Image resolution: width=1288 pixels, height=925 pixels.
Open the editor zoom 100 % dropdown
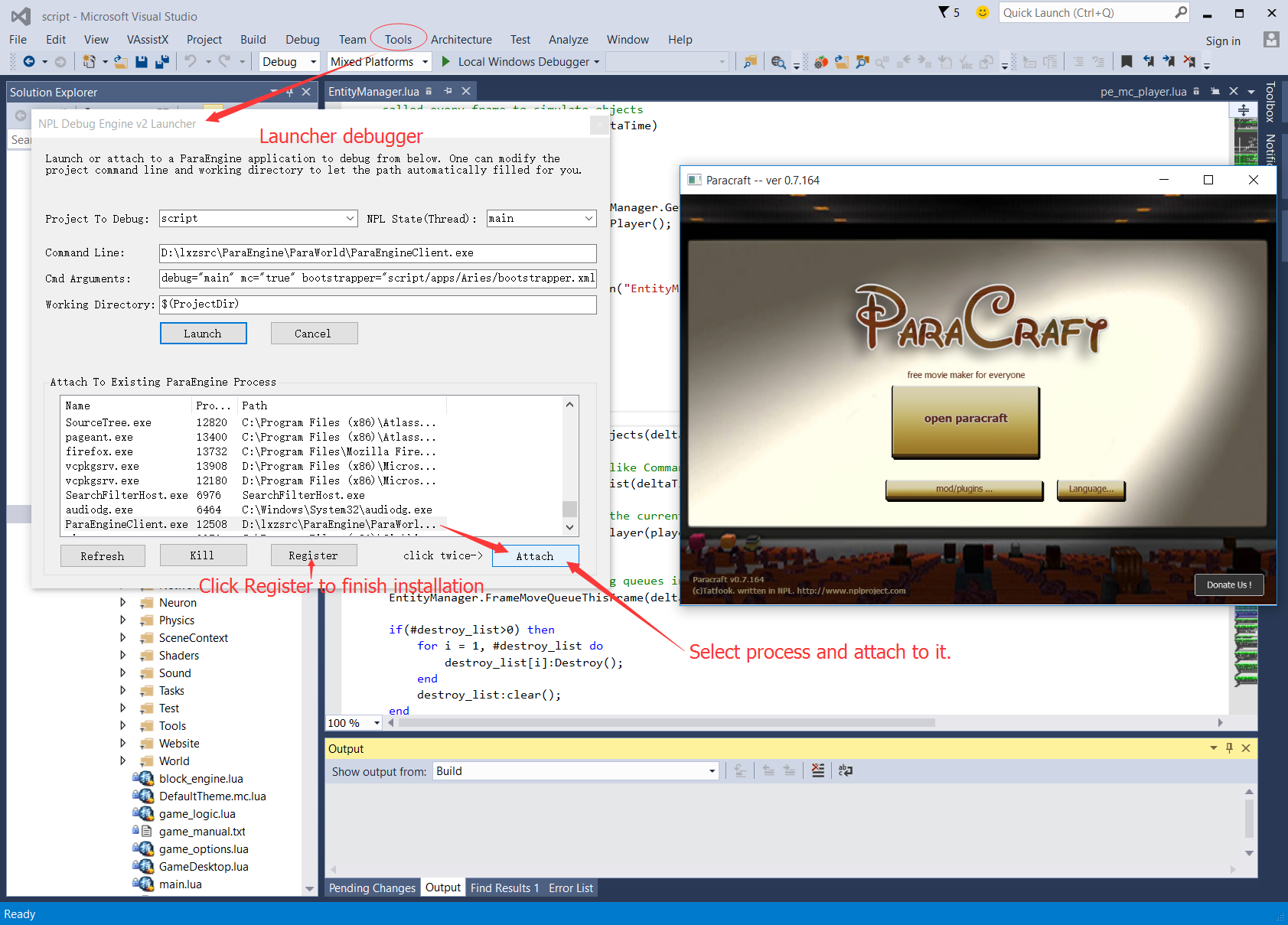(354, 722)
